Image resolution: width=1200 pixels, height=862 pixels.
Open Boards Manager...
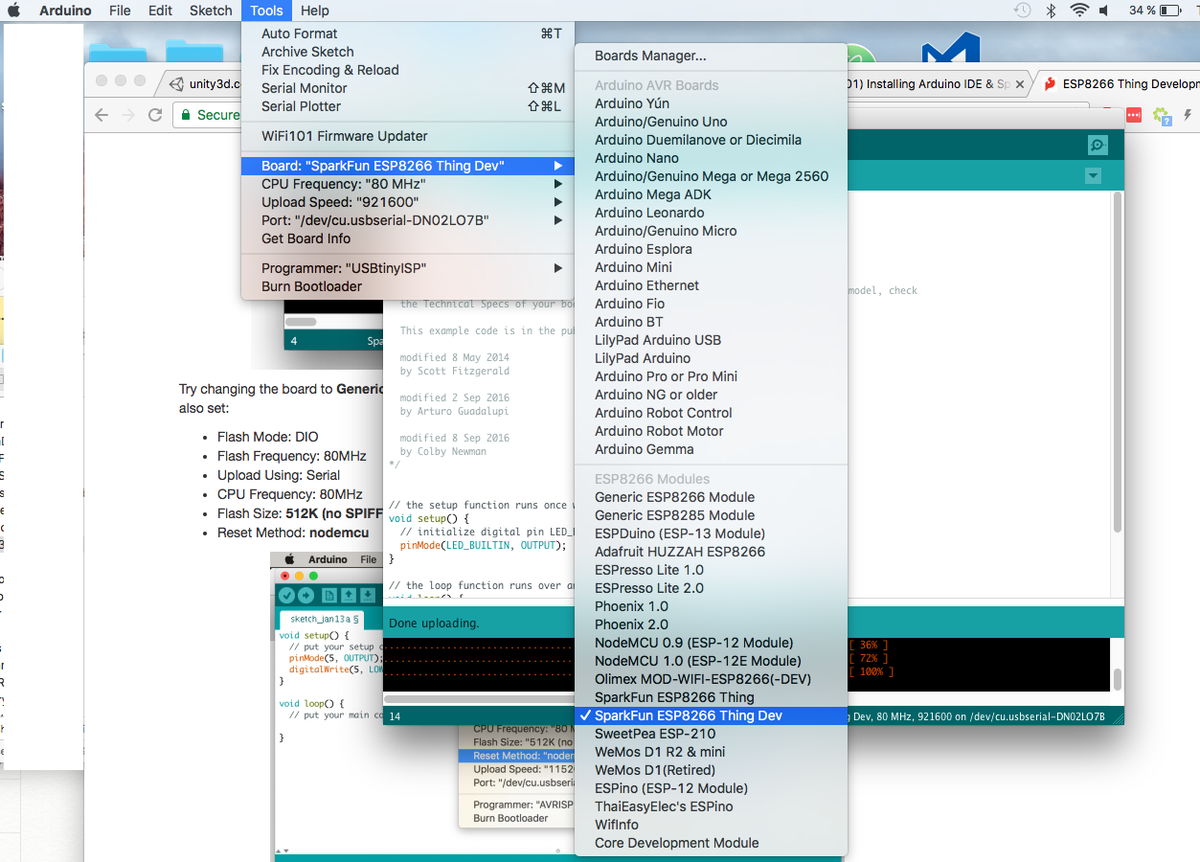[711, 56]
